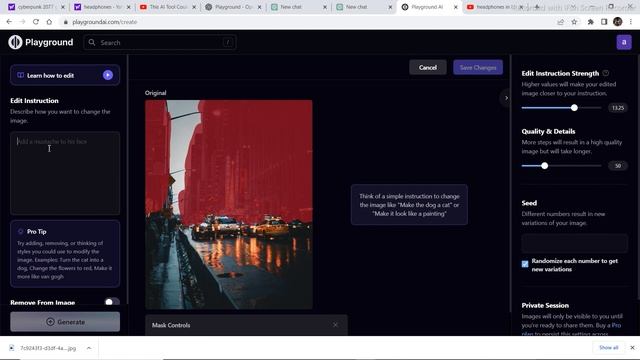Close the downloads bar

pos(632,347)
